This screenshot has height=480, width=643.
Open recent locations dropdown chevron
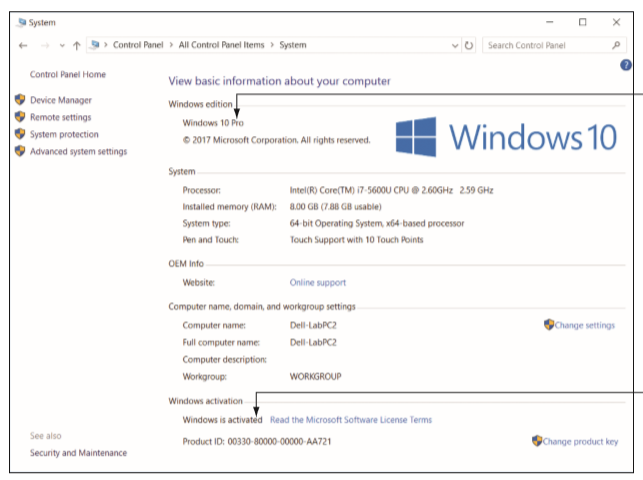(x=62, y=45)
